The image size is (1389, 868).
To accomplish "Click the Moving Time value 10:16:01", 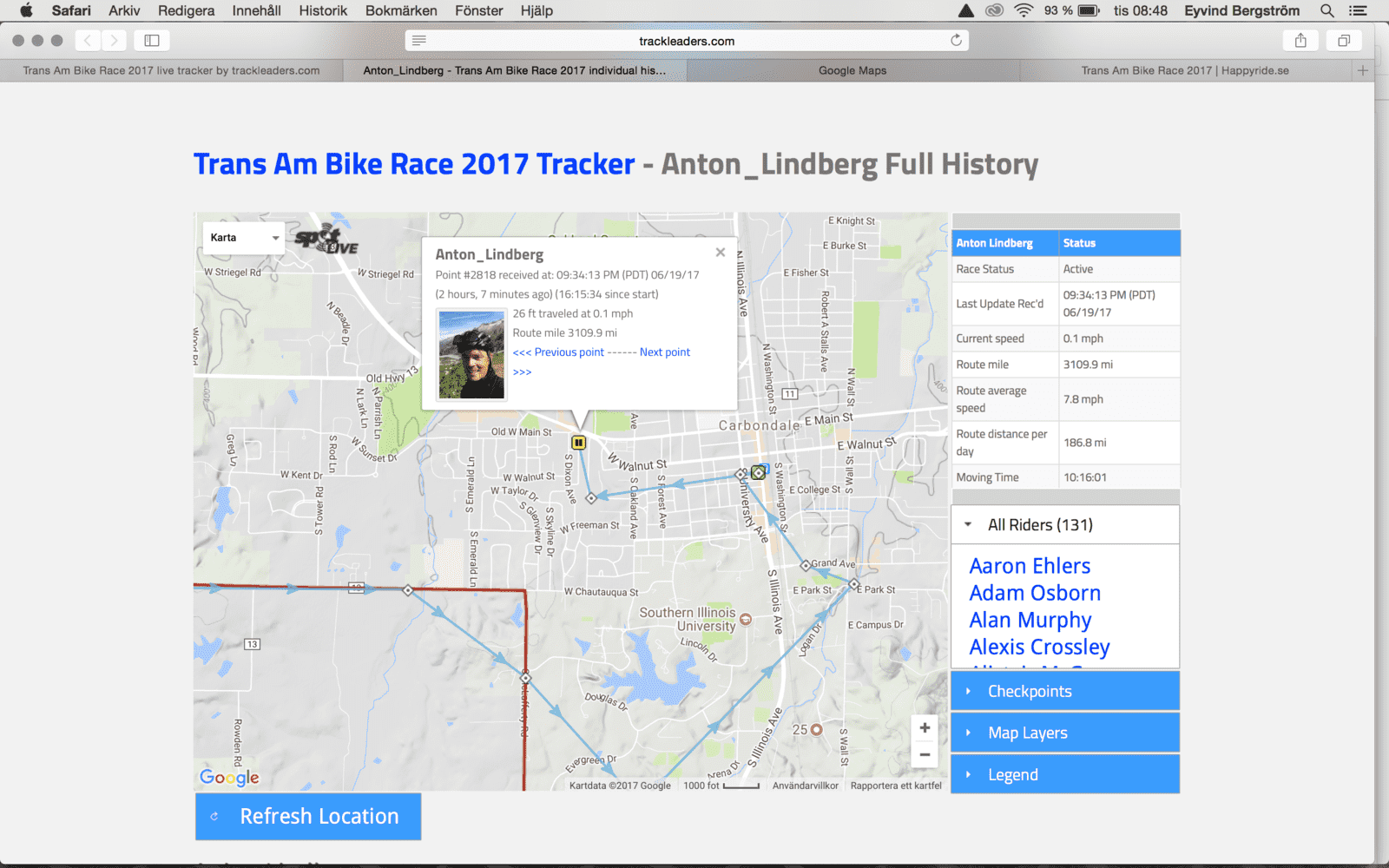I will pos(1084,477).
